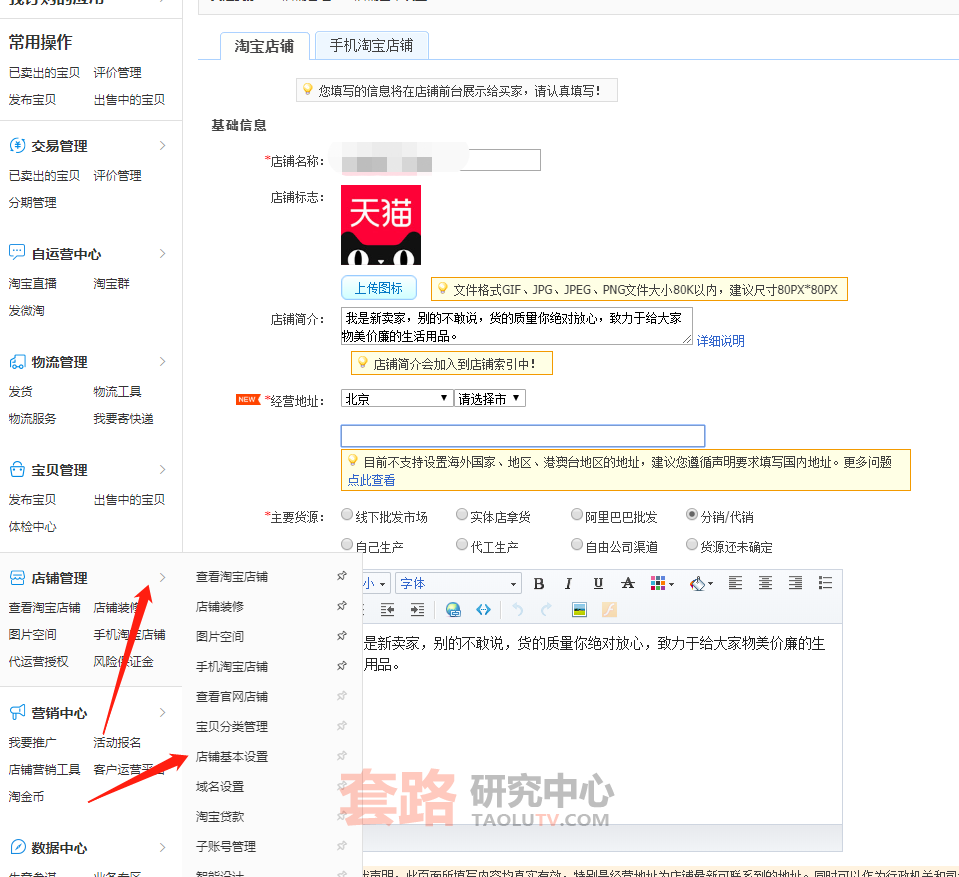The width and height of the screenshot is (959, 877).
Task: Switch to the 淘宝店铺 tab
Action: click(x=264, y=46)
